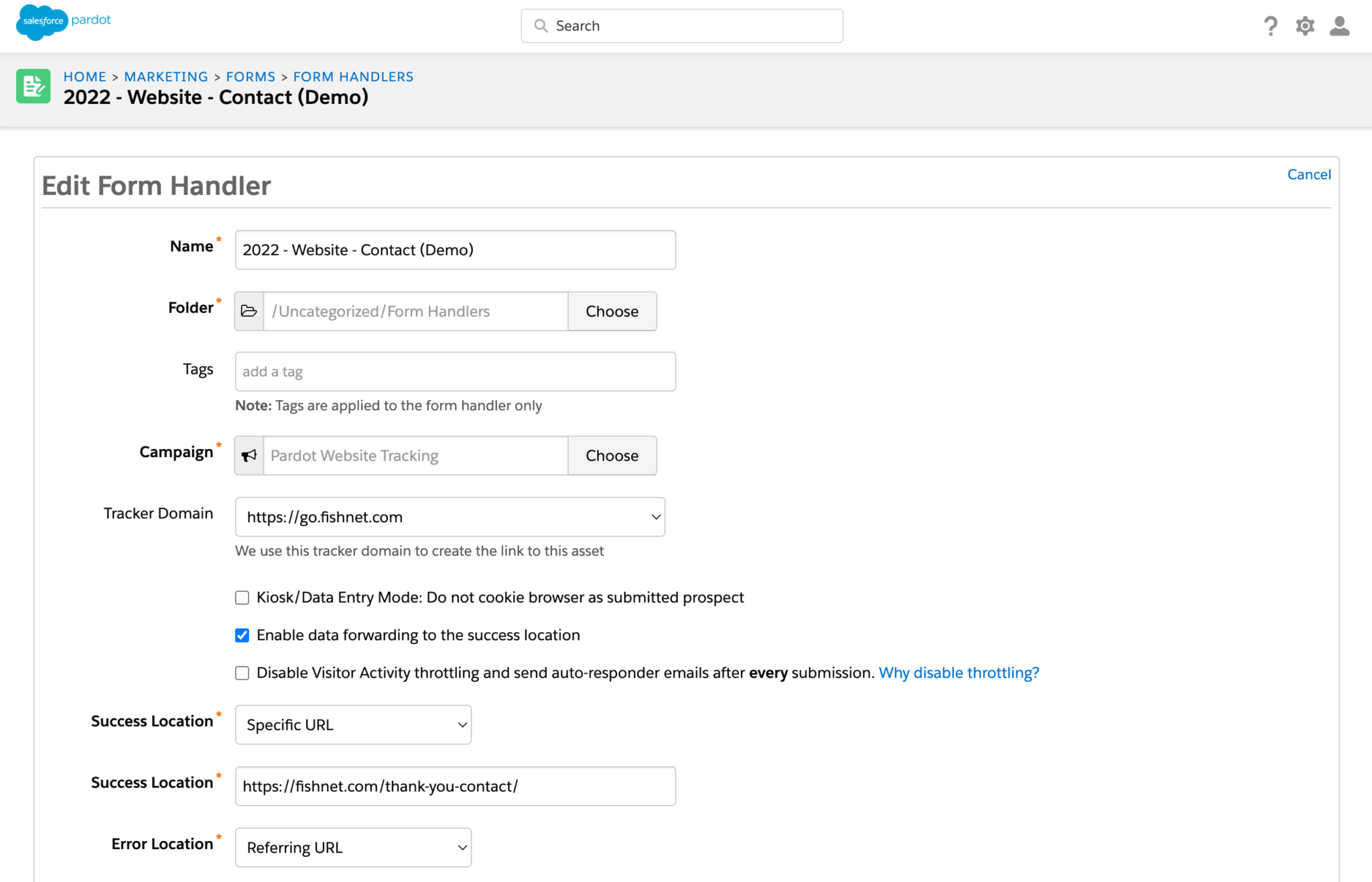Expand the Success Location Specific URL dropdown
Image resolution: width=1372 pixels, height=882 pixels.
click(353, 724)
